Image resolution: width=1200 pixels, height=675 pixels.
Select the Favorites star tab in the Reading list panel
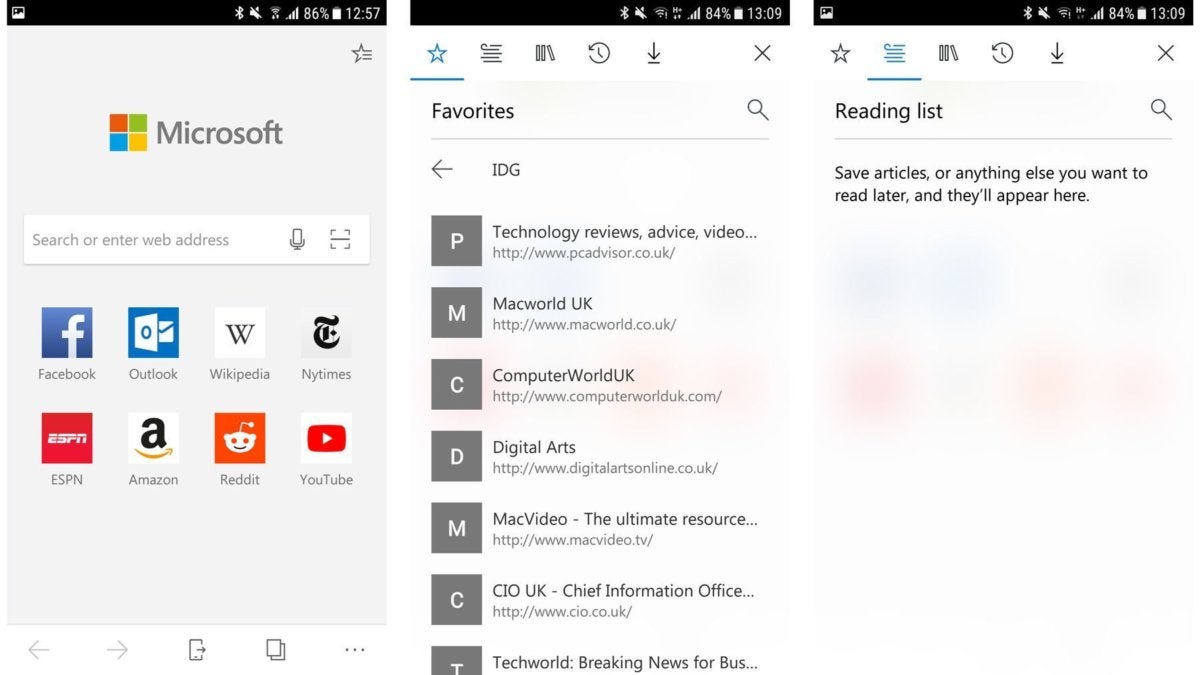pyautogui.click(x=840, y=53)
